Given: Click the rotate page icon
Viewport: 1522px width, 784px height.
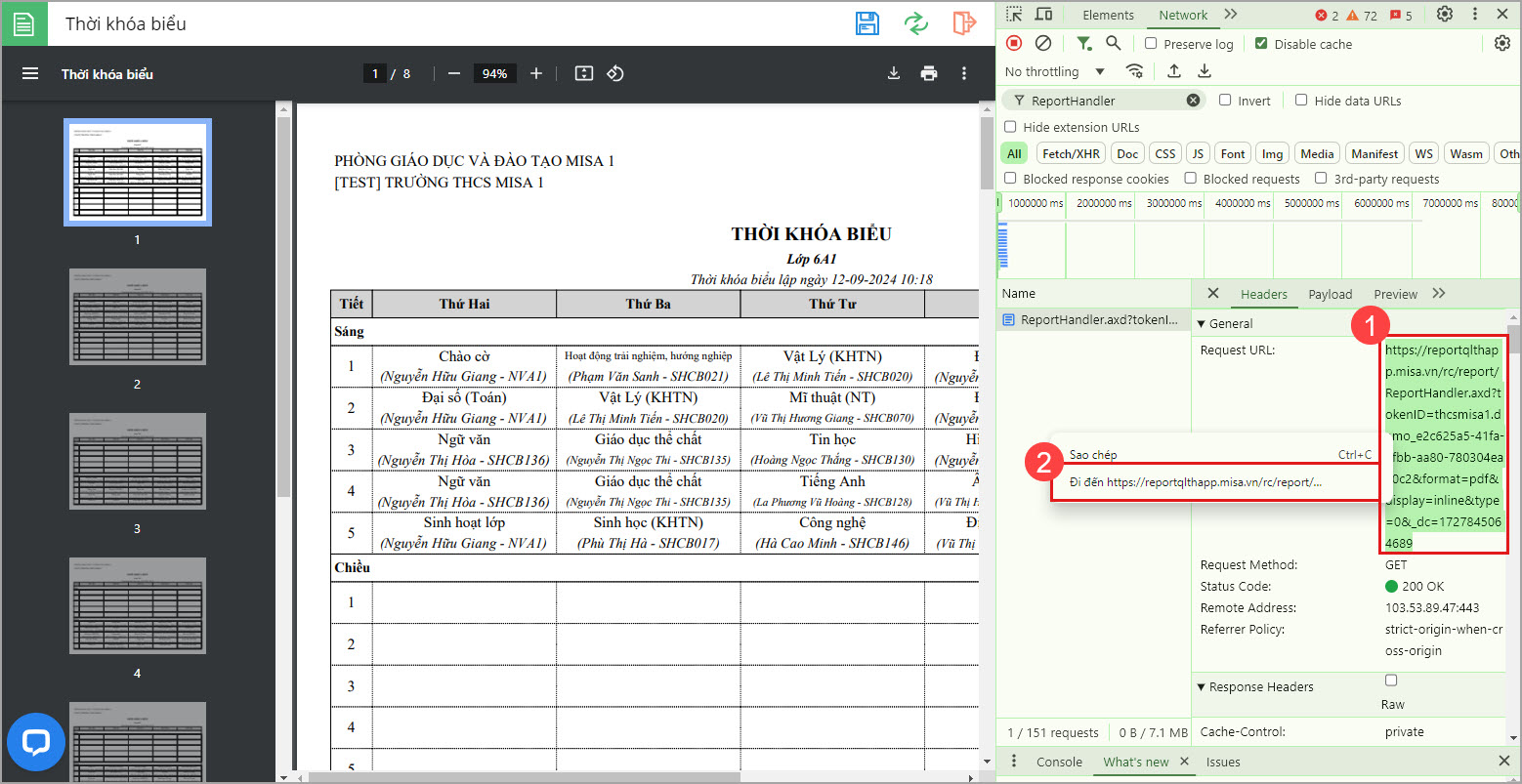Looking at the screenshot, I should (x=615, y=74).
